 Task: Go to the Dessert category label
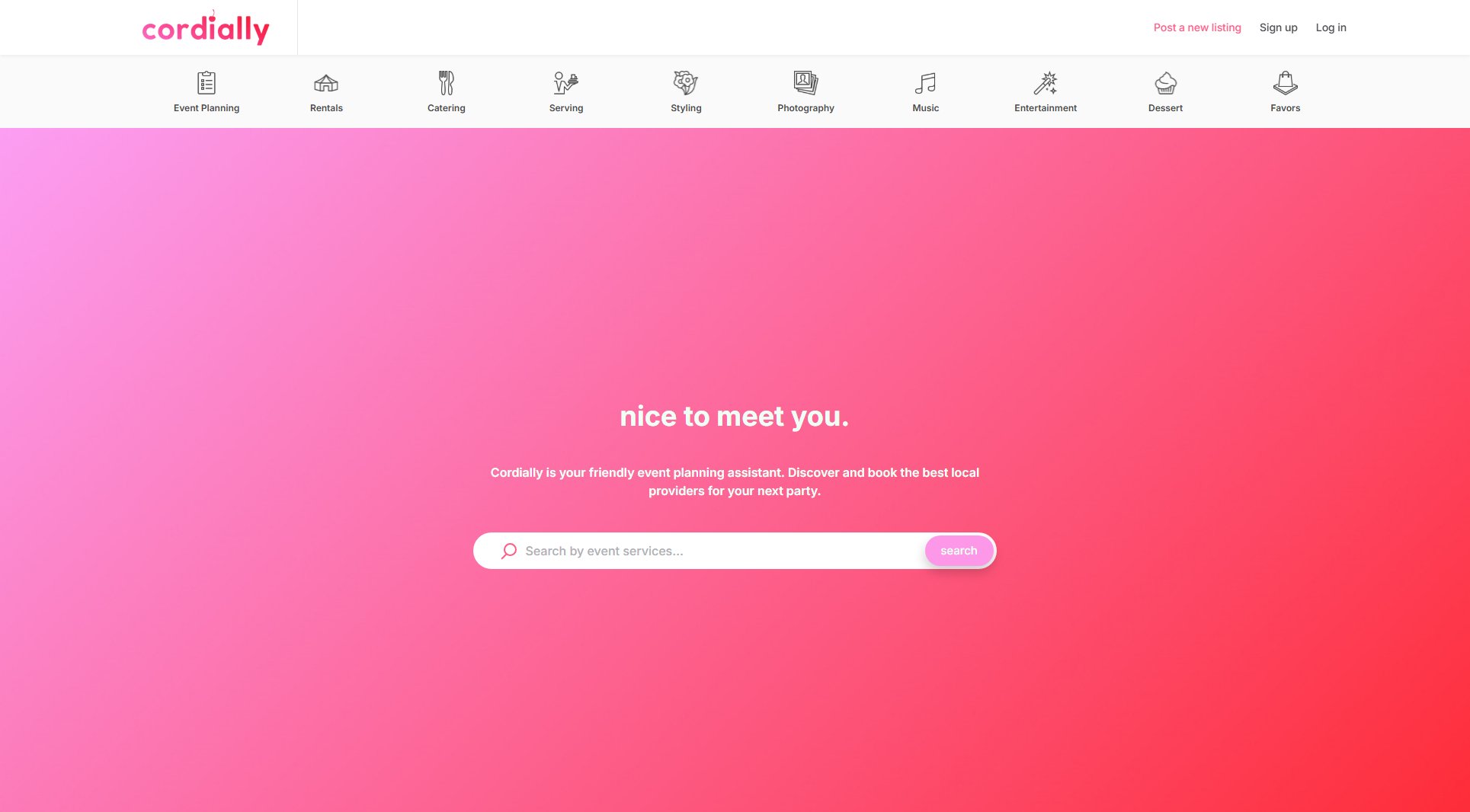(x=1165, y=108)
